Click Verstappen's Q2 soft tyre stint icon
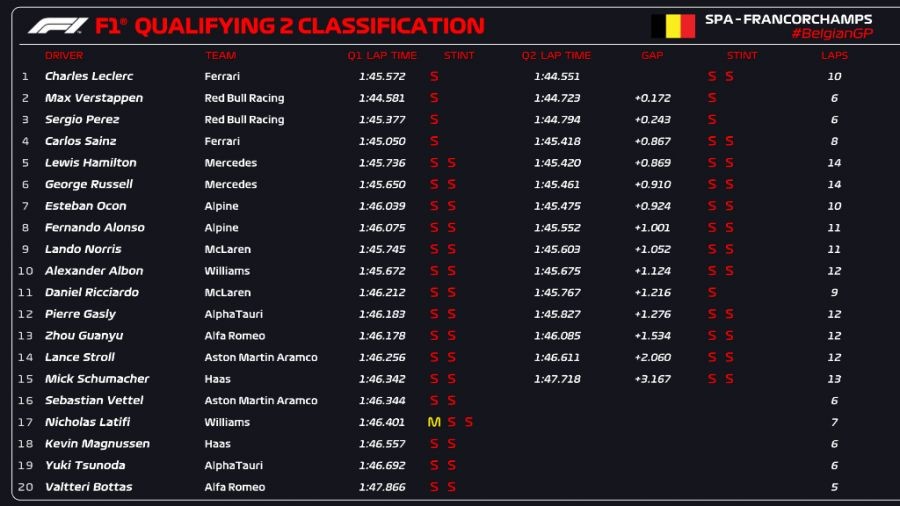 pyautogui.click(x=712, y=98)
